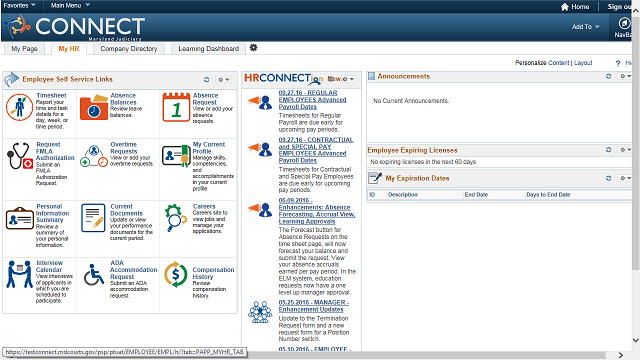Open the Interview Calendar people icon
Screen dimensions: 640x360
pos(19,274)
